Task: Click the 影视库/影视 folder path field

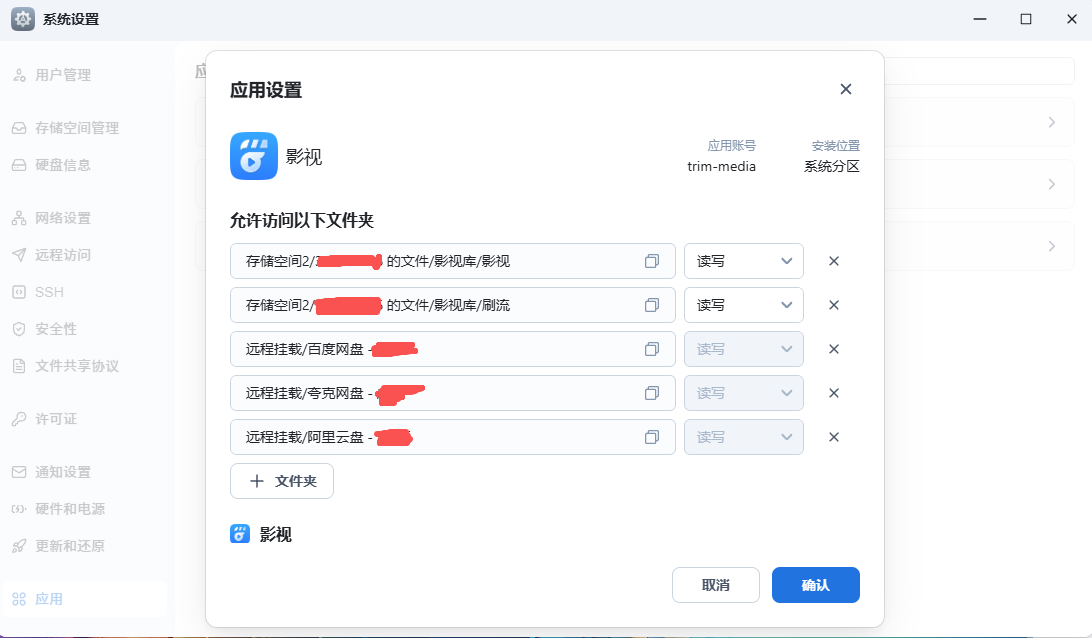Action: 453,261
